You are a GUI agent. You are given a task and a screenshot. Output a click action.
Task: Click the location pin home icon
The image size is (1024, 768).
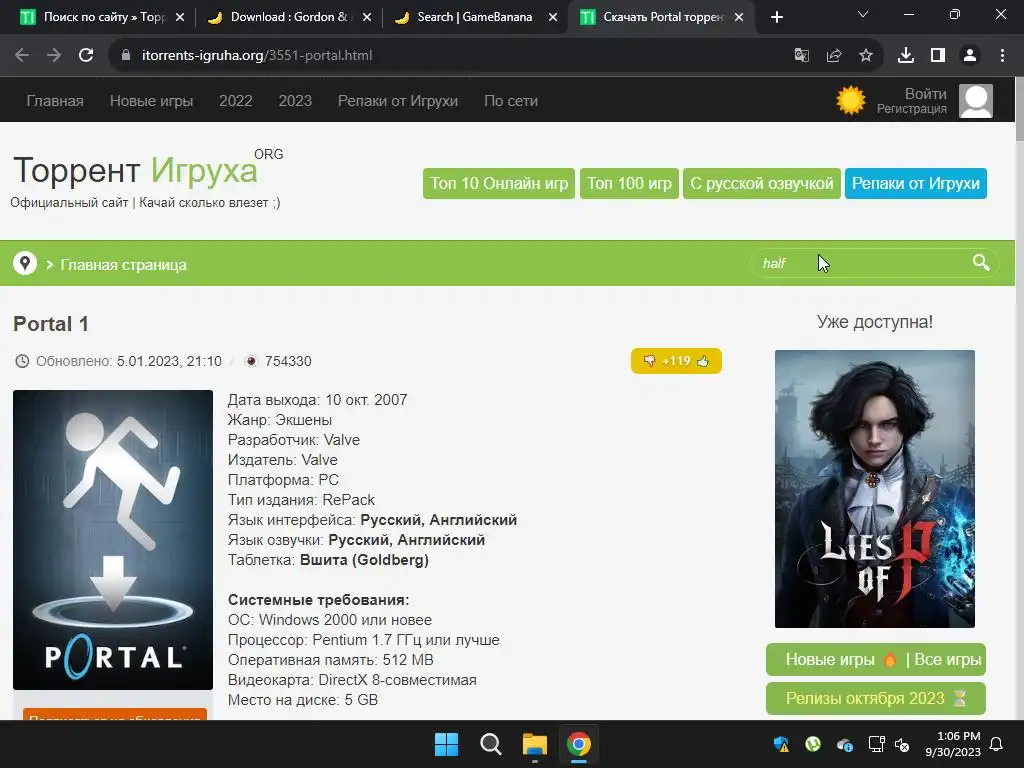pos(25,263)
